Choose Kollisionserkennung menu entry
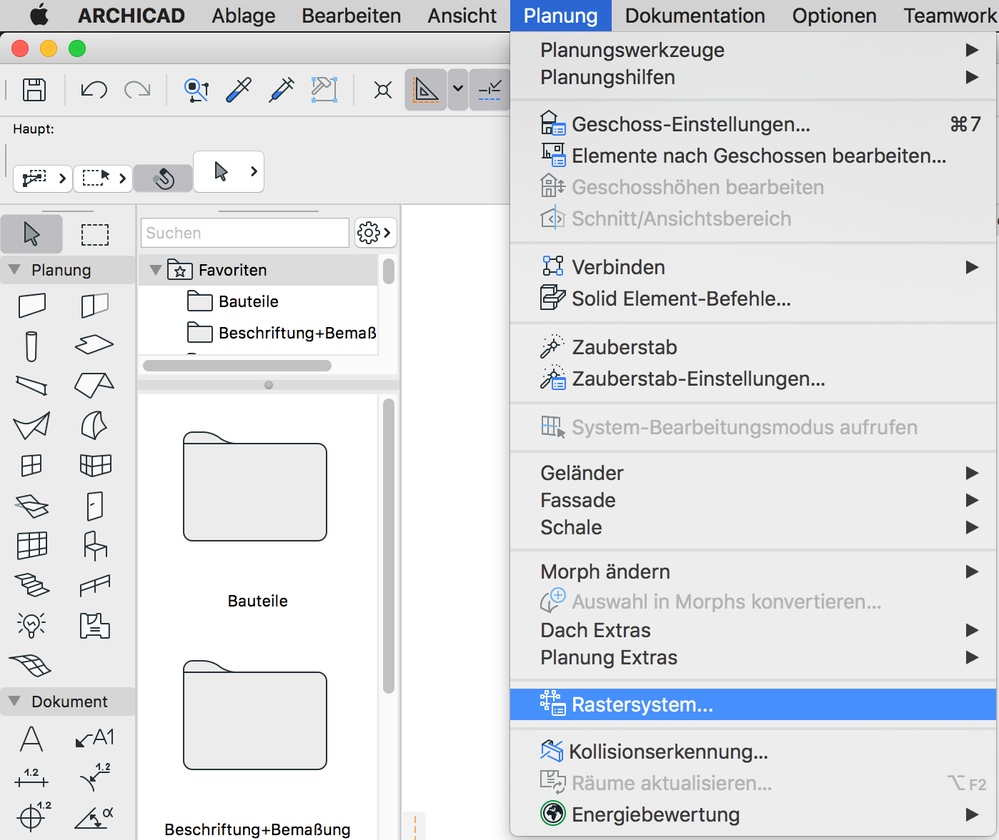This screenshot has width=999, height=840. [x=752, y=751]
